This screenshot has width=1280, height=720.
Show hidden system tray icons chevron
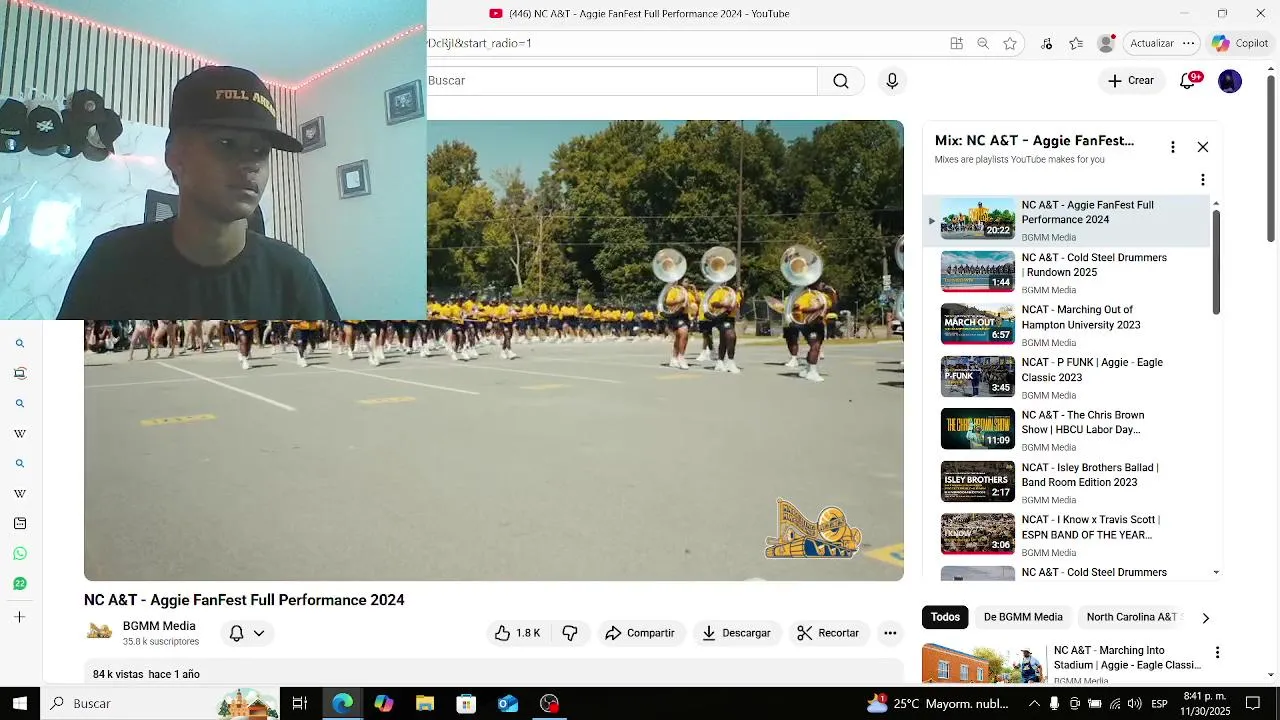tap(1034, 704)
